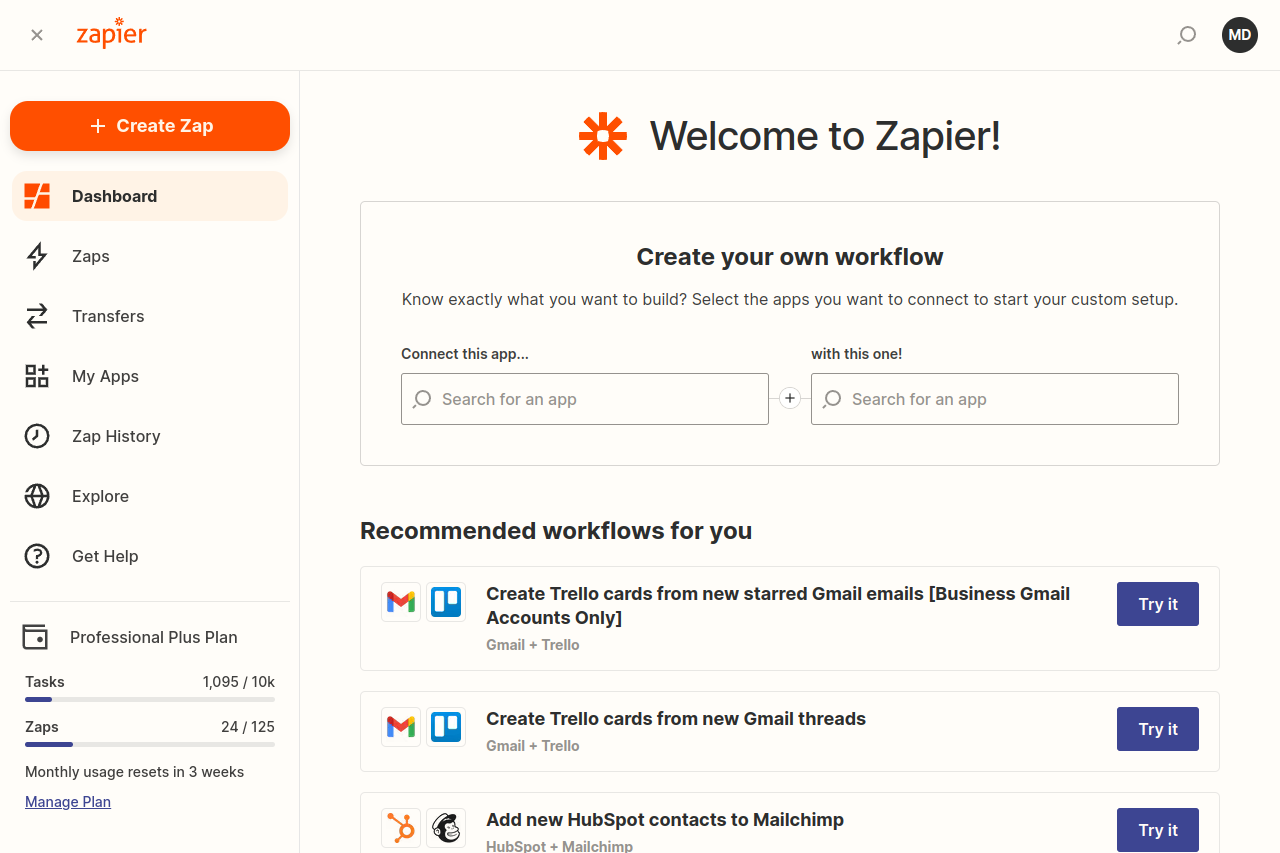Click the search magnifier icon in header
Image resolution: width=1280 pixels, height=853 pixels.
point(1187,36)
